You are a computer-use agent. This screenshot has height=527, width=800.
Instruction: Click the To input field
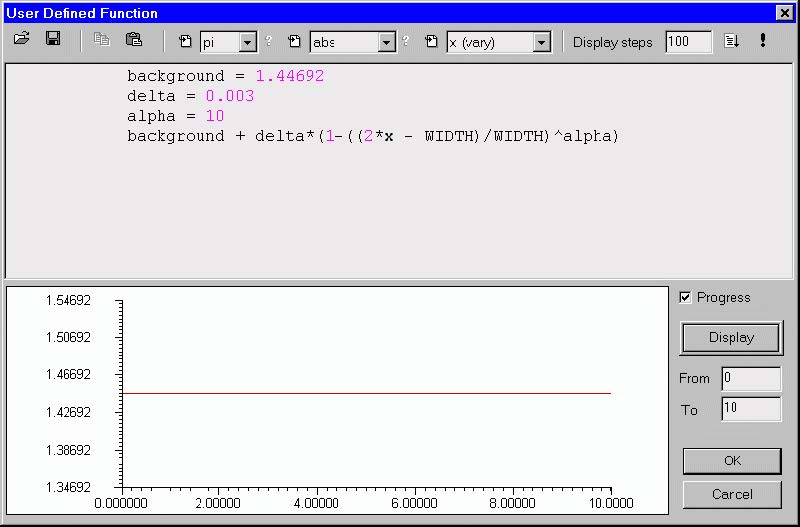point(751,409)
